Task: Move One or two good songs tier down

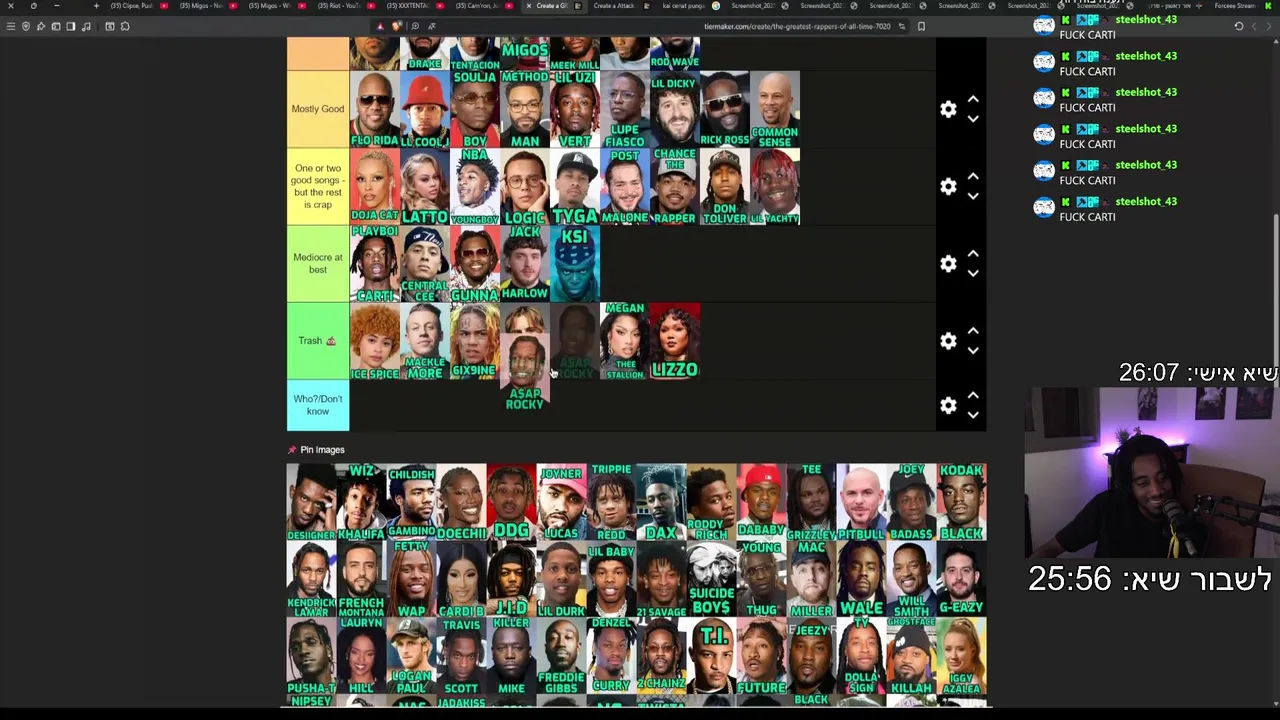Action: point(972,195)
